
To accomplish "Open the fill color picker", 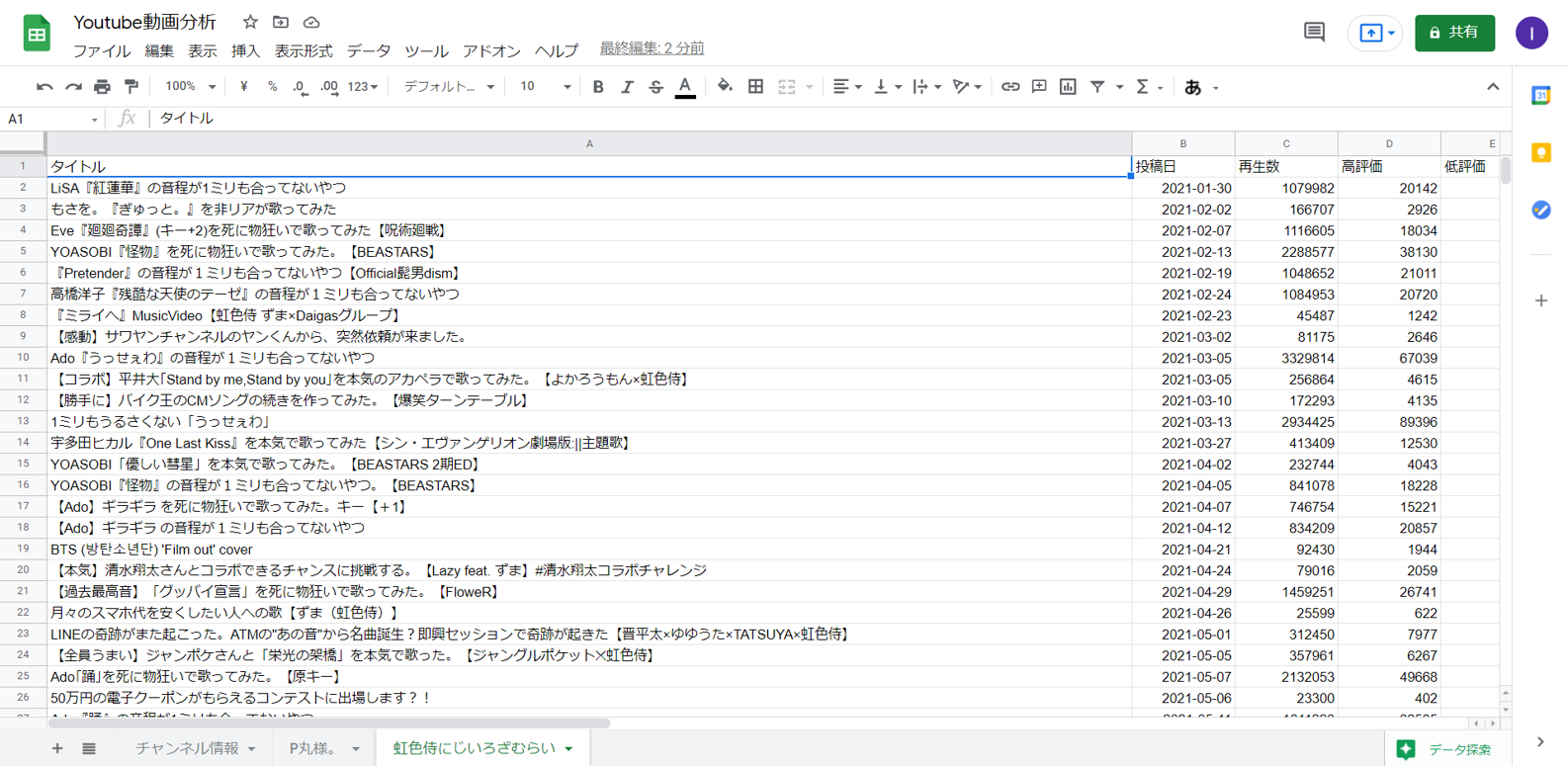I will (x=725, y=87).
